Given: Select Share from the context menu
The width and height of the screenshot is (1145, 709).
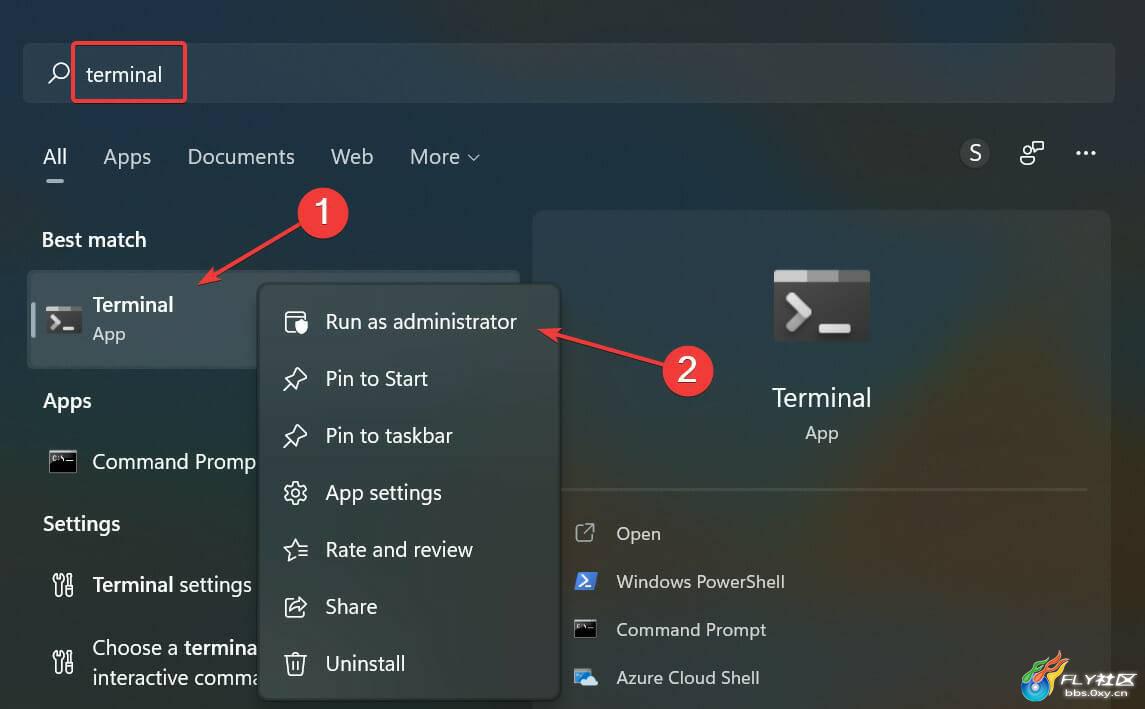Looking at the screenshot, I should (410, 607).
